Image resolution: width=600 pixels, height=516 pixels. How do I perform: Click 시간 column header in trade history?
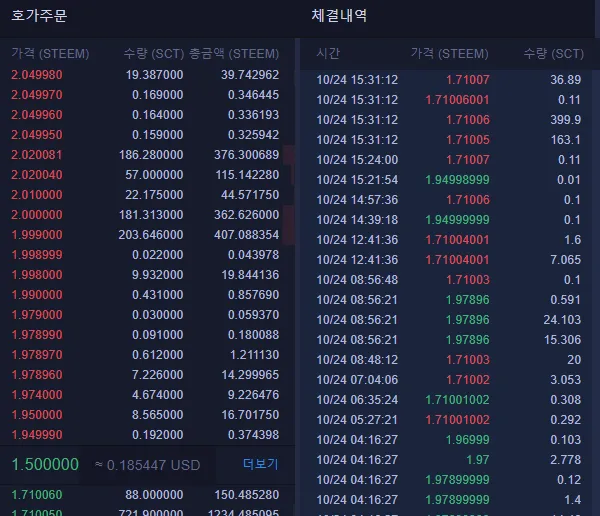[x=328, y=54]
